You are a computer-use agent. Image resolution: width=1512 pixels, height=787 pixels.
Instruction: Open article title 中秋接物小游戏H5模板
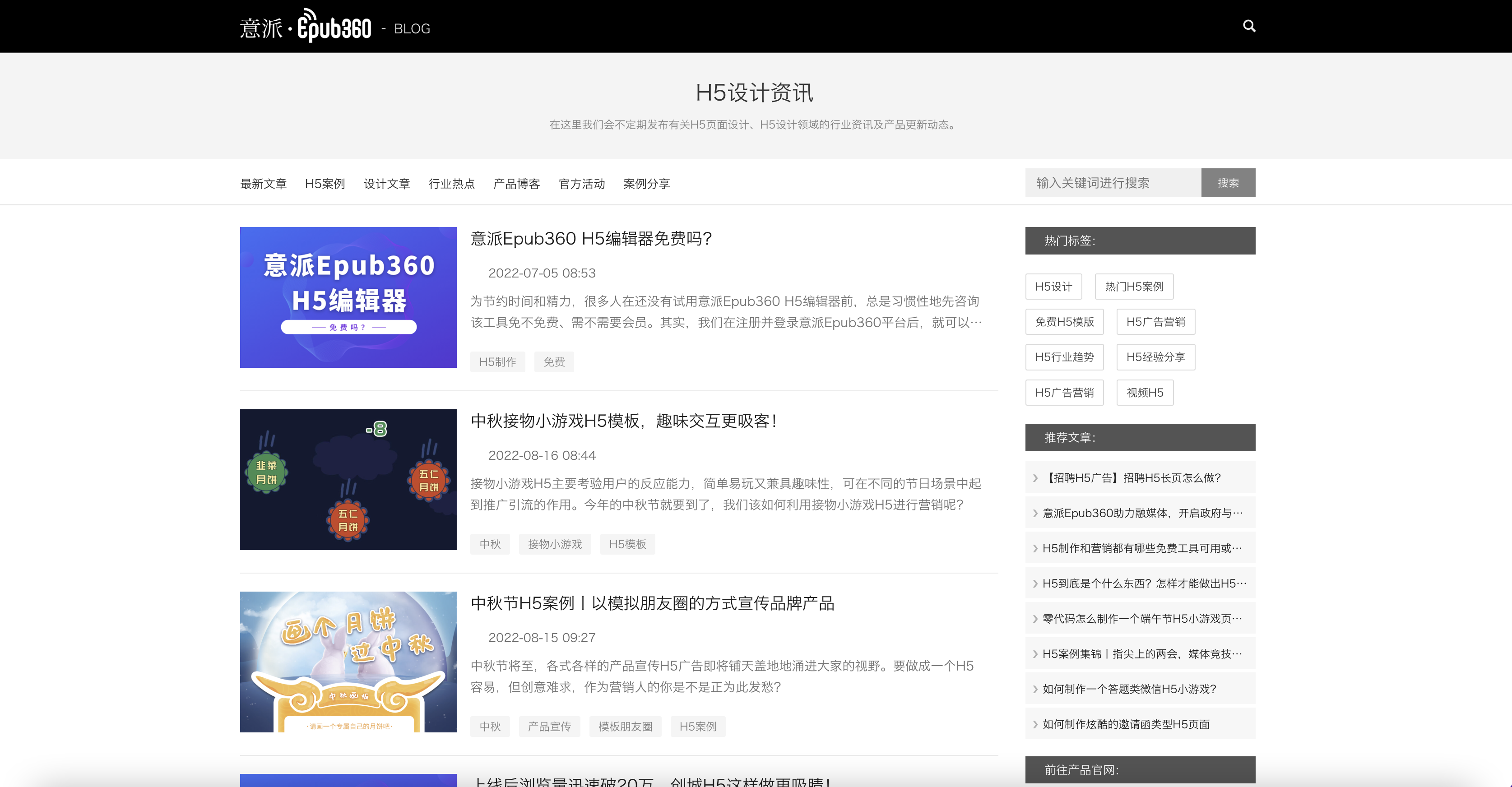click(x=624, y=421)
